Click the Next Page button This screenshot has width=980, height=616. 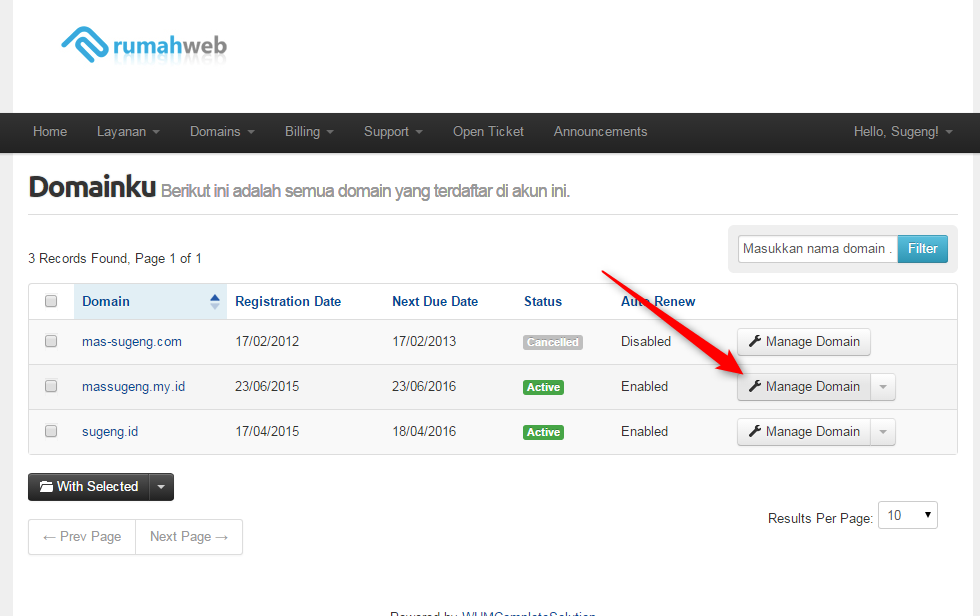(189, 537)
